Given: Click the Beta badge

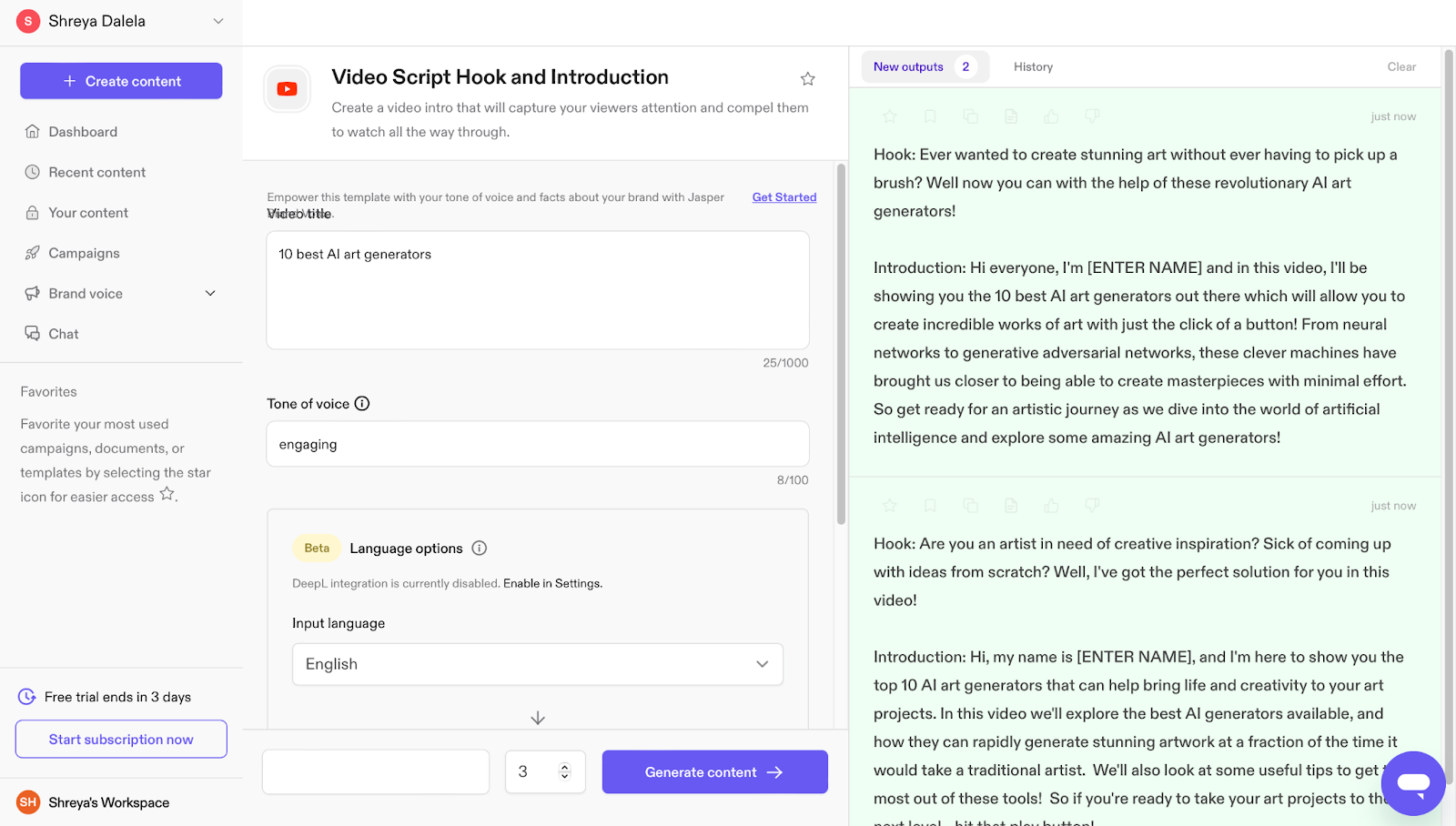Looking at the screenshot, I should click(x=317, y=549).
